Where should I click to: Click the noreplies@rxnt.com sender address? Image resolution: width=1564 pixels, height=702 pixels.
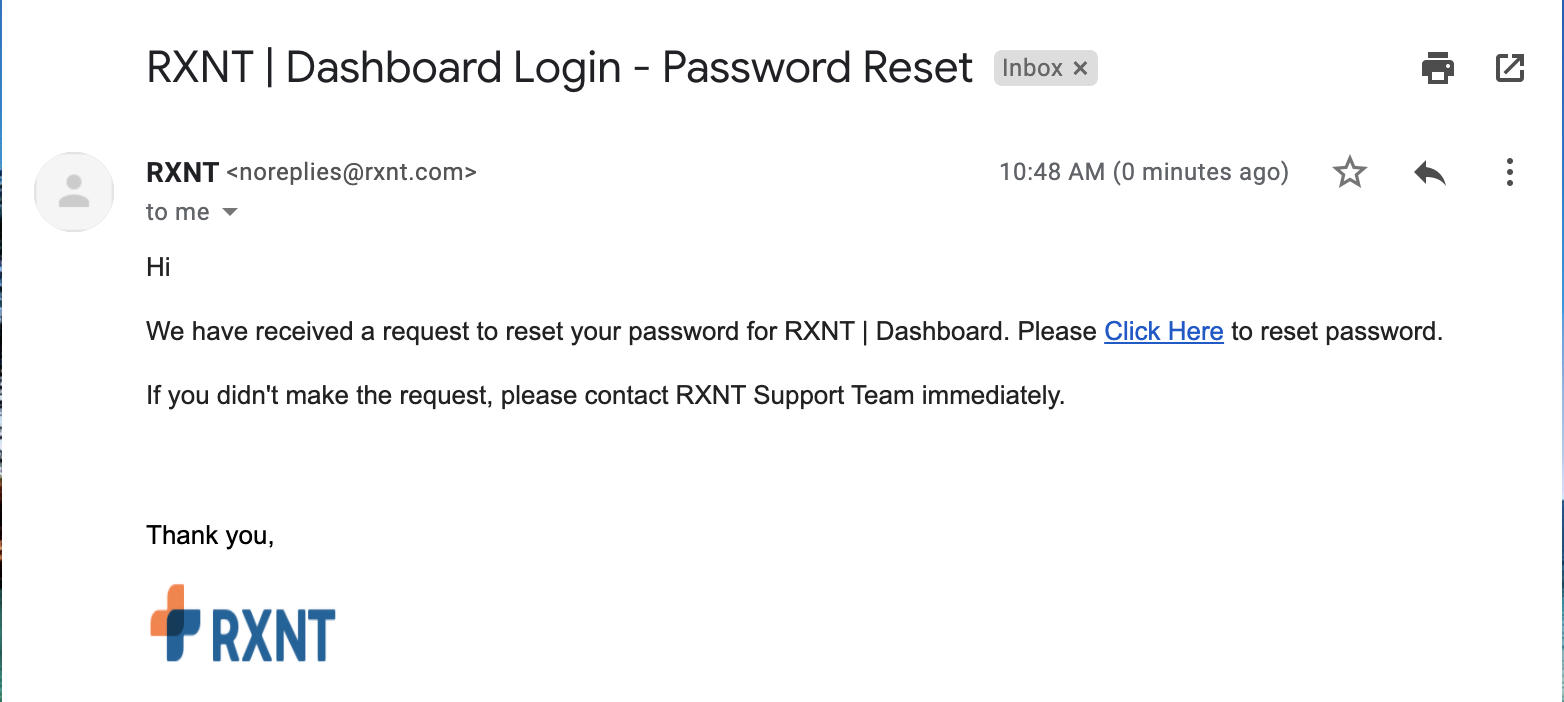tap(352, 172)
